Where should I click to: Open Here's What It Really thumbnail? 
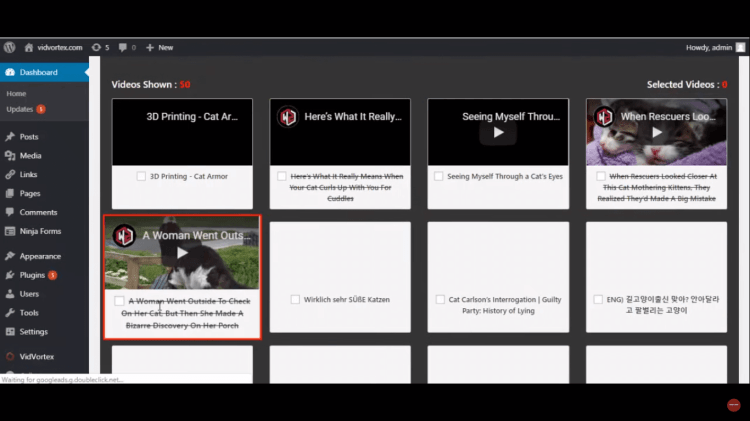pos(340,132)
